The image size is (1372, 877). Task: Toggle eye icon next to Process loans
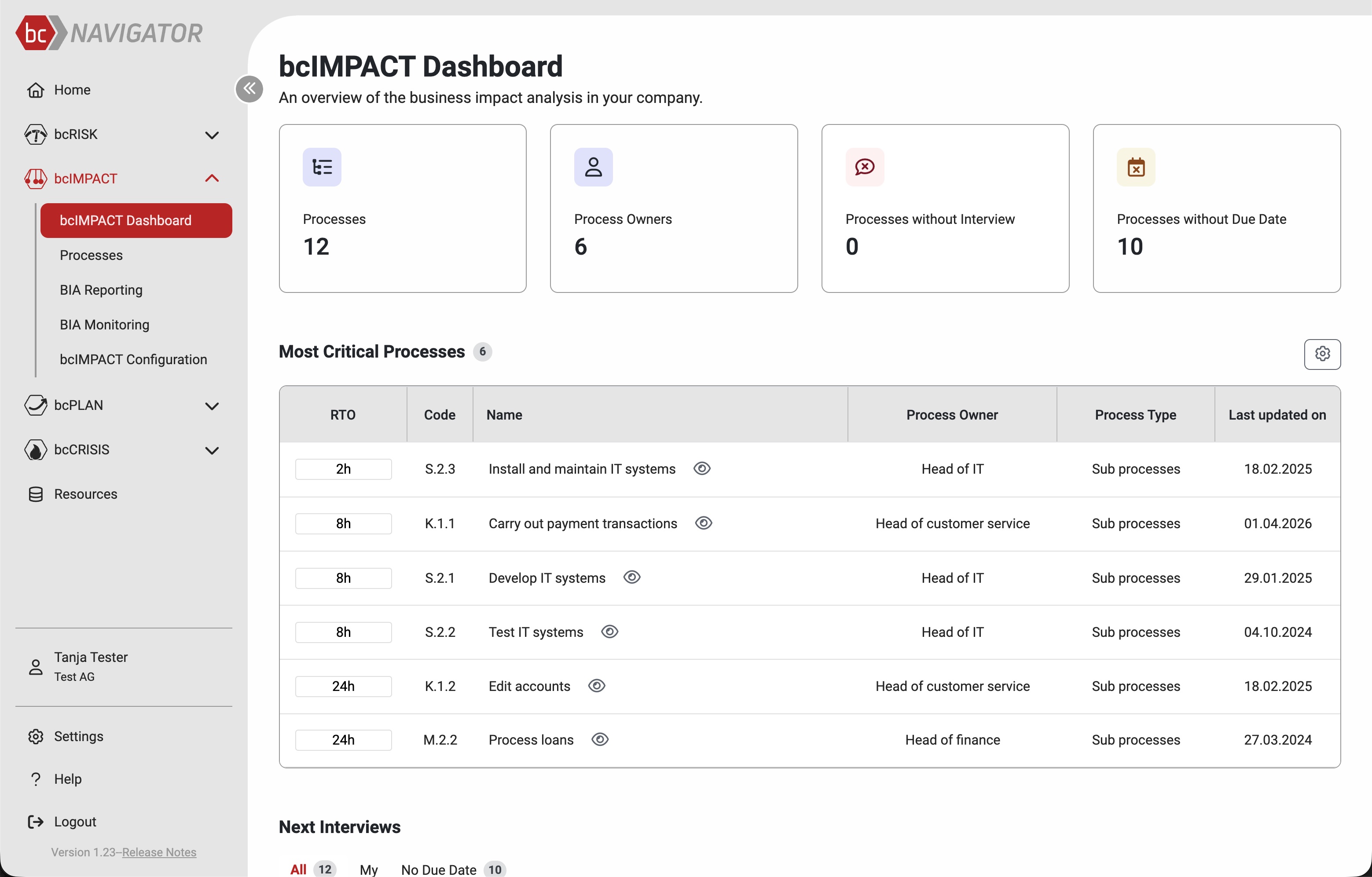pyautogui.click(x=599, y=739)
